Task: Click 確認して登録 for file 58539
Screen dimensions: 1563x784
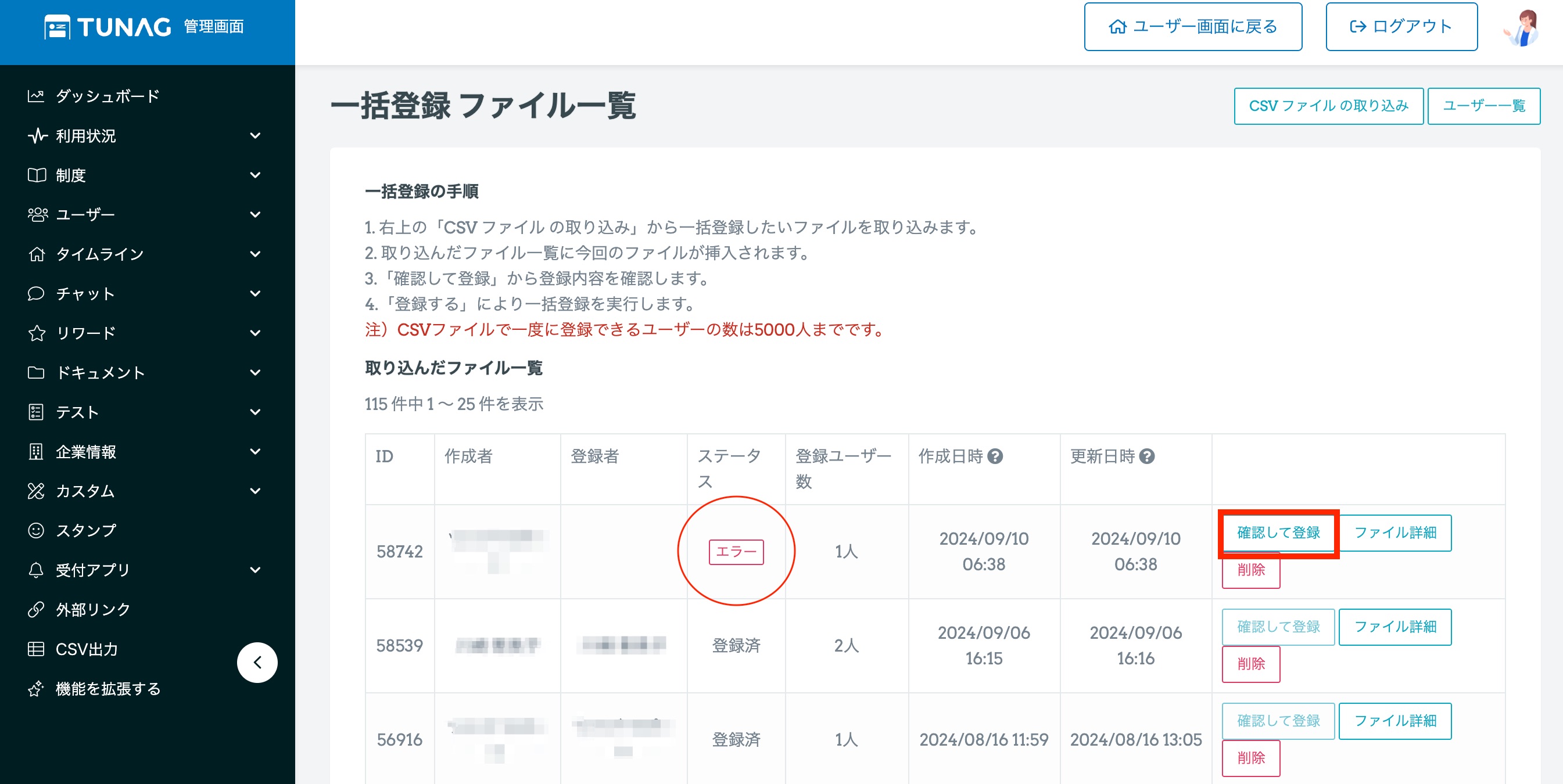Action: point(1278,627)
